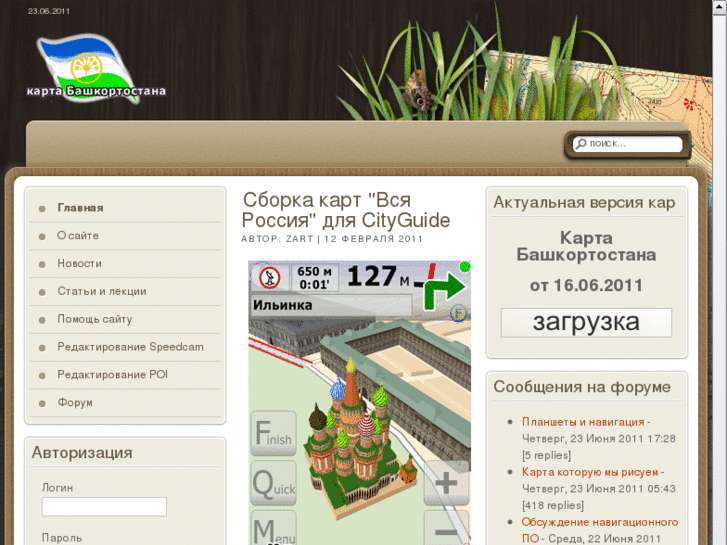Screen dimensions: 727x545
Task: Open Редактирование Speedcam page
Action: tap(130, 347)
